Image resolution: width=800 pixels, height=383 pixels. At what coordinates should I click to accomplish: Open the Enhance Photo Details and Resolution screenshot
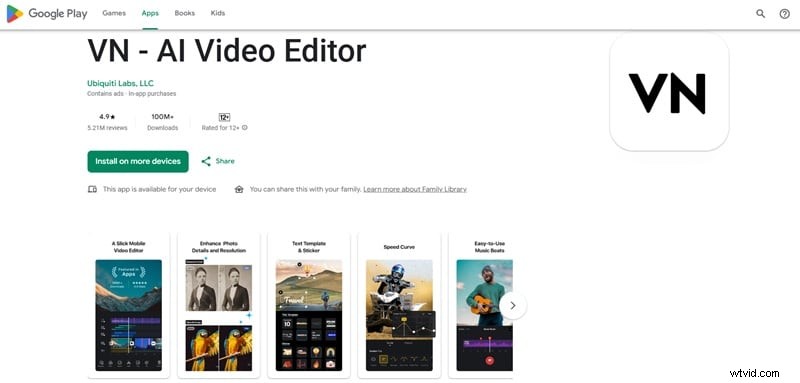[218, 305]
